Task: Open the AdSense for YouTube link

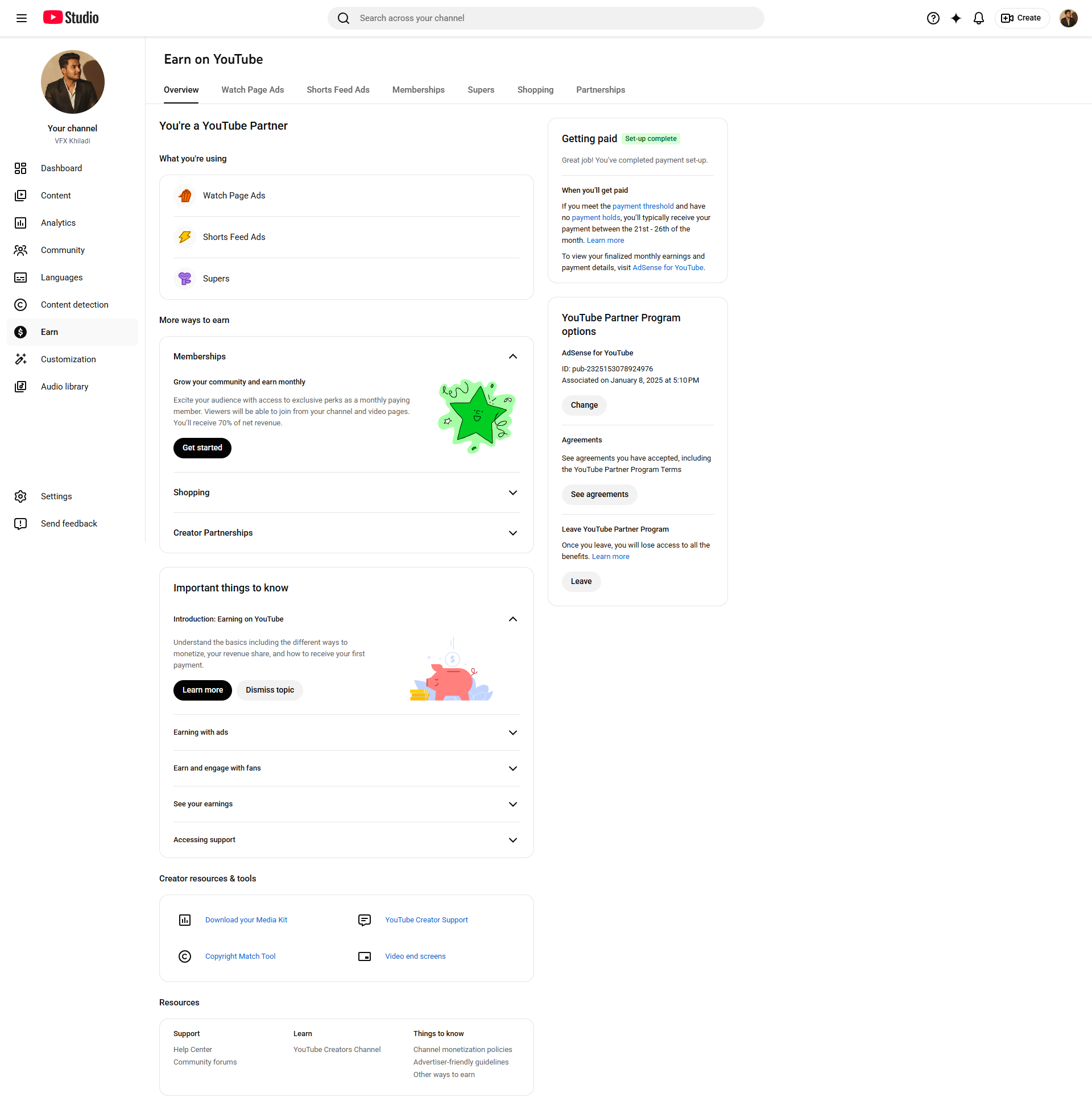Action: click(668, 268)
